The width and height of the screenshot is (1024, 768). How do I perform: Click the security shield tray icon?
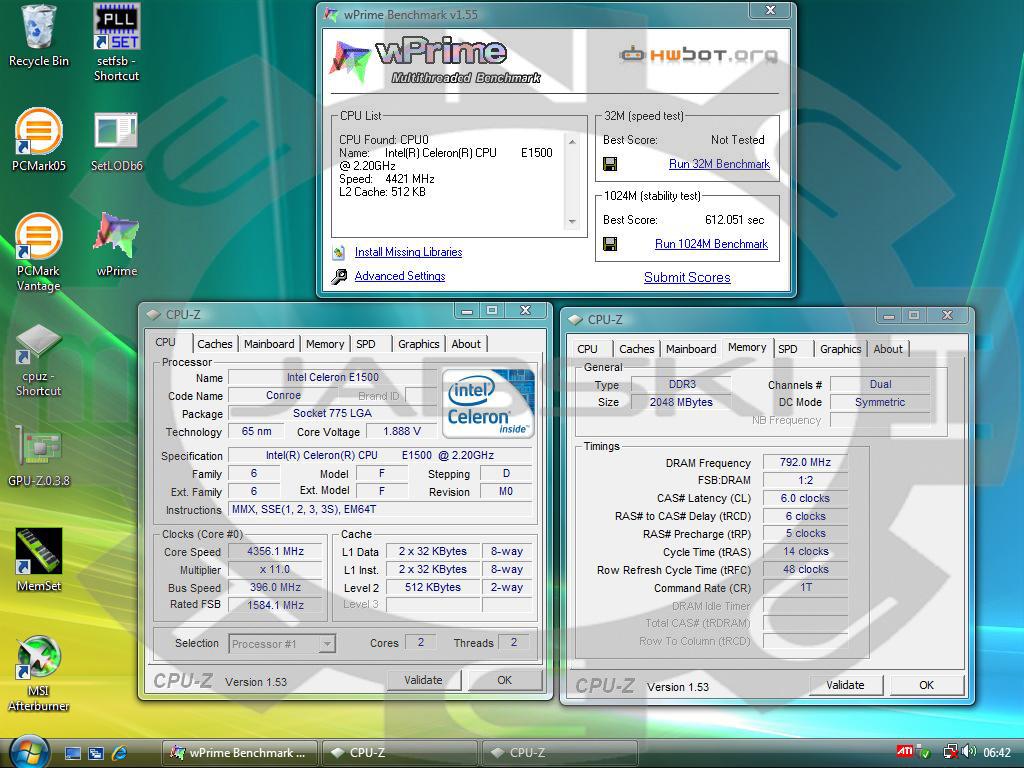click(x=923, y=752)
